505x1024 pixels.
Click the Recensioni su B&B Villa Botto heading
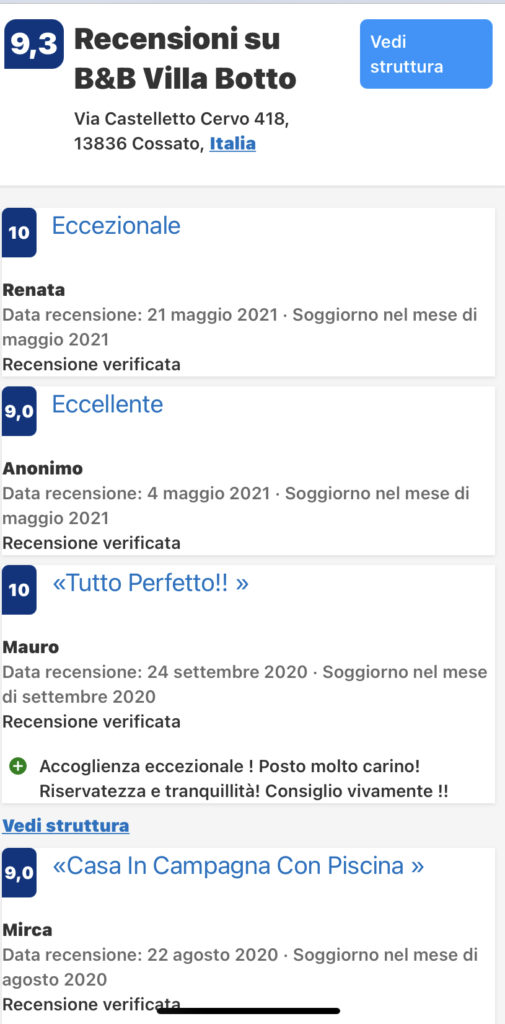186,59
